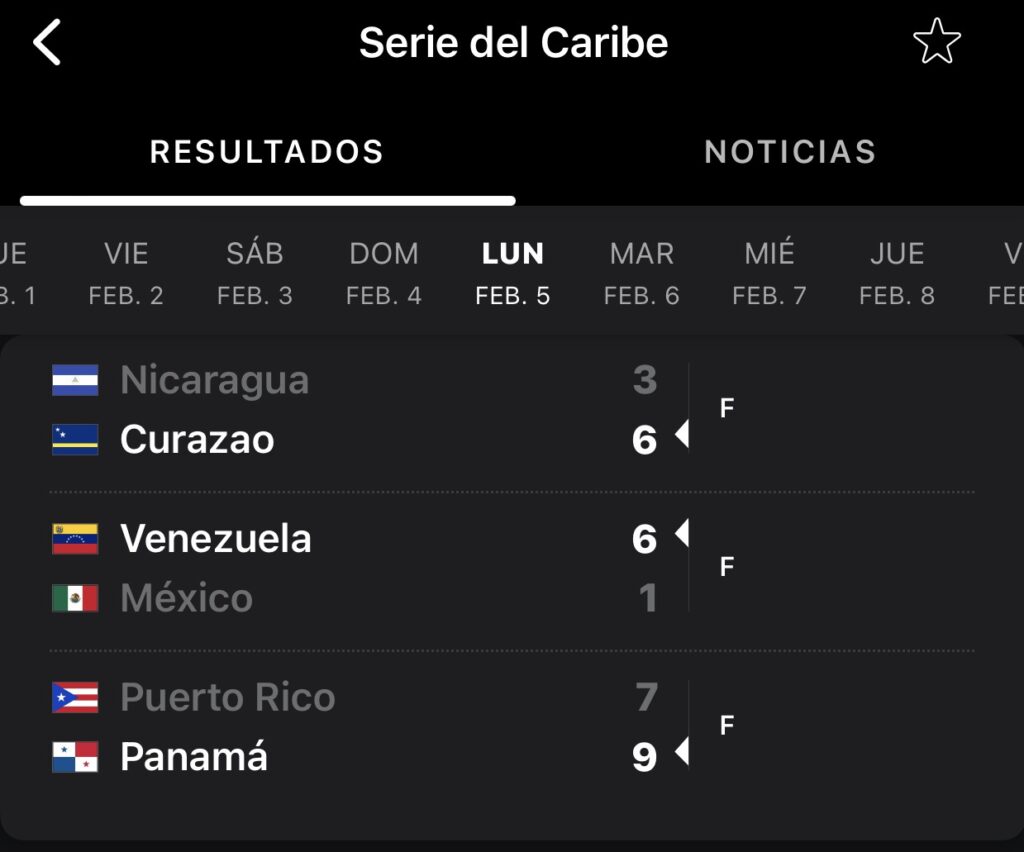Select MIÉ FEB. 7 date
This screenshot has width=1024, height=852.
769,274
